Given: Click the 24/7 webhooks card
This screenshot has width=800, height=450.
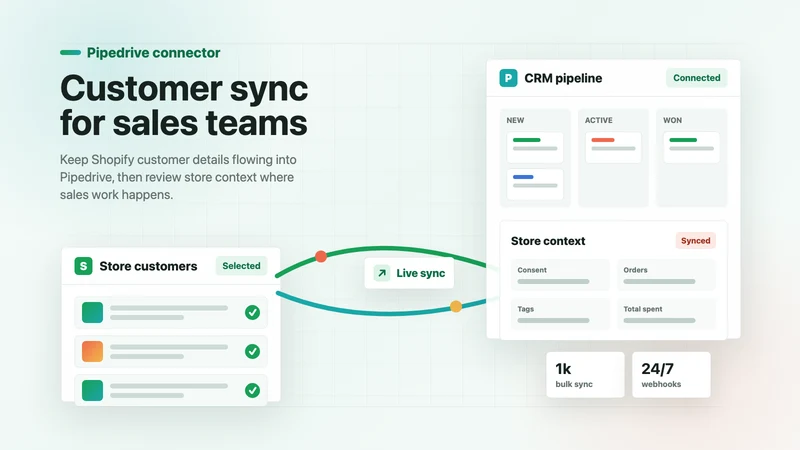Looking at the screenshot, I should tap(671, 374).
